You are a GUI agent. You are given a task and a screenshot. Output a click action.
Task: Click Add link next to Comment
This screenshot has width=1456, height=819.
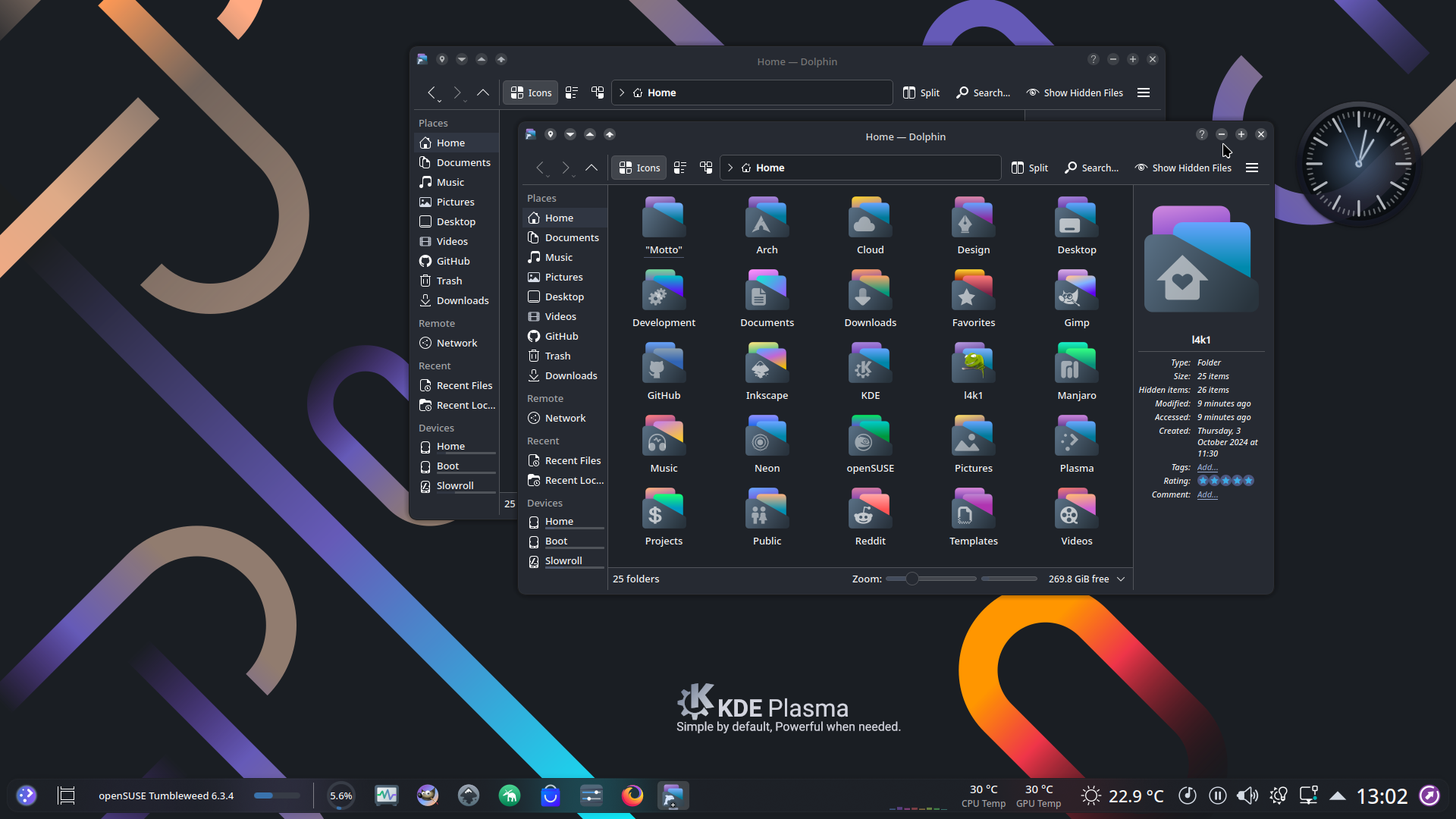pos(1207,494)
